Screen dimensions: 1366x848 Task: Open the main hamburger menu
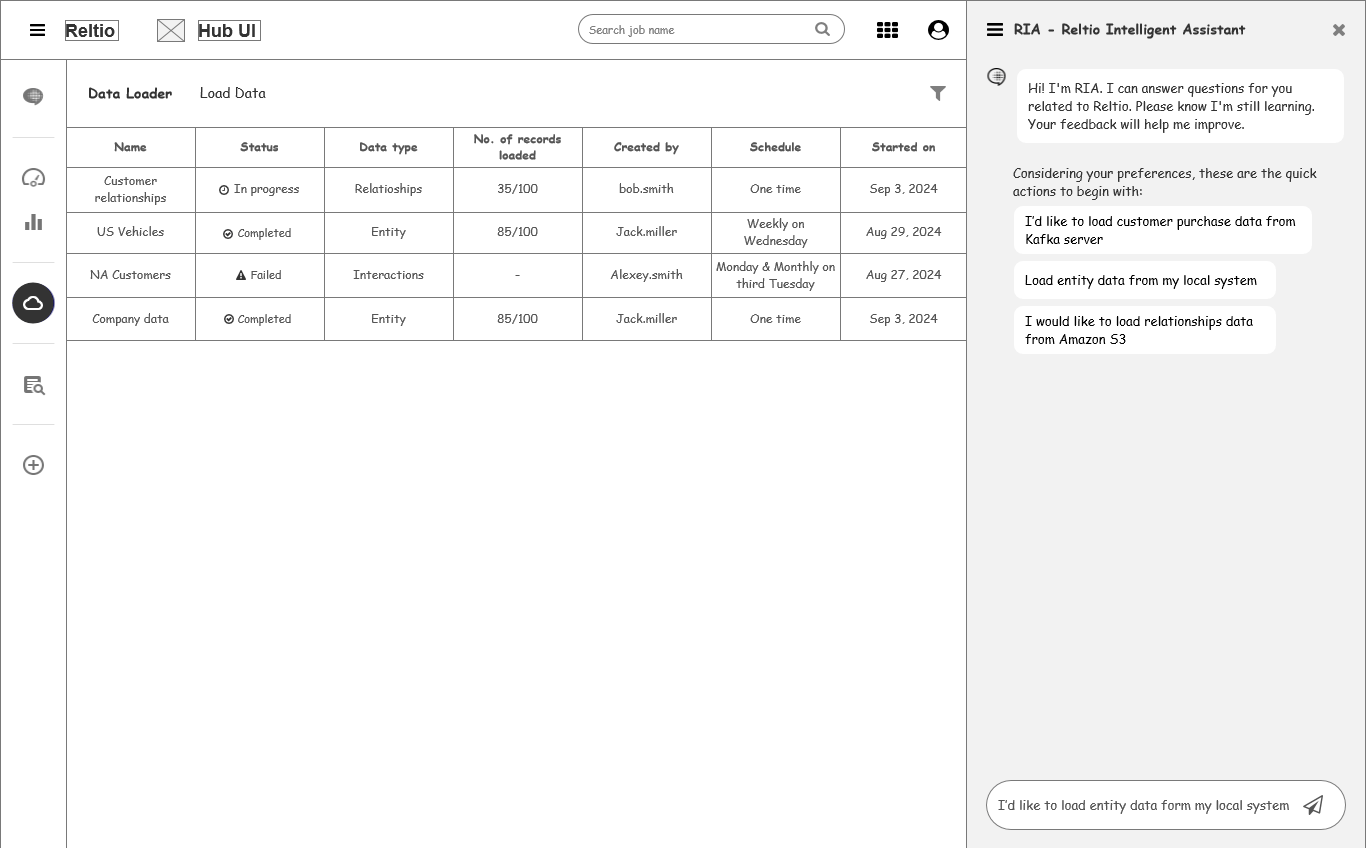(37, 30)
